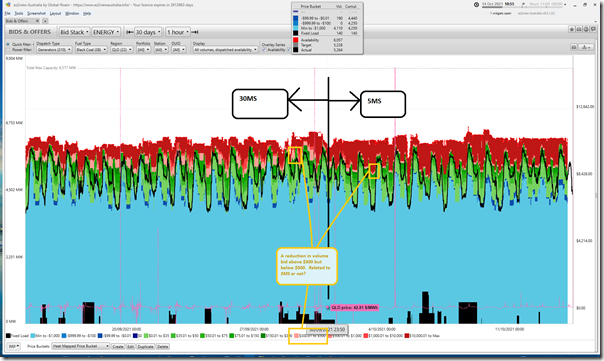604x361 pixels.
Task: Open the Screenshot menu
Action: (x=36, y=13)
